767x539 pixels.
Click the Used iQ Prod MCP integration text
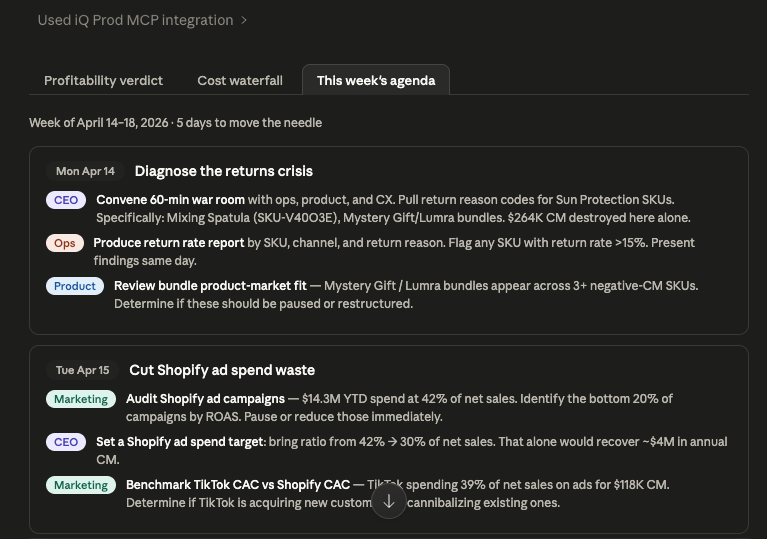point(135,21)
